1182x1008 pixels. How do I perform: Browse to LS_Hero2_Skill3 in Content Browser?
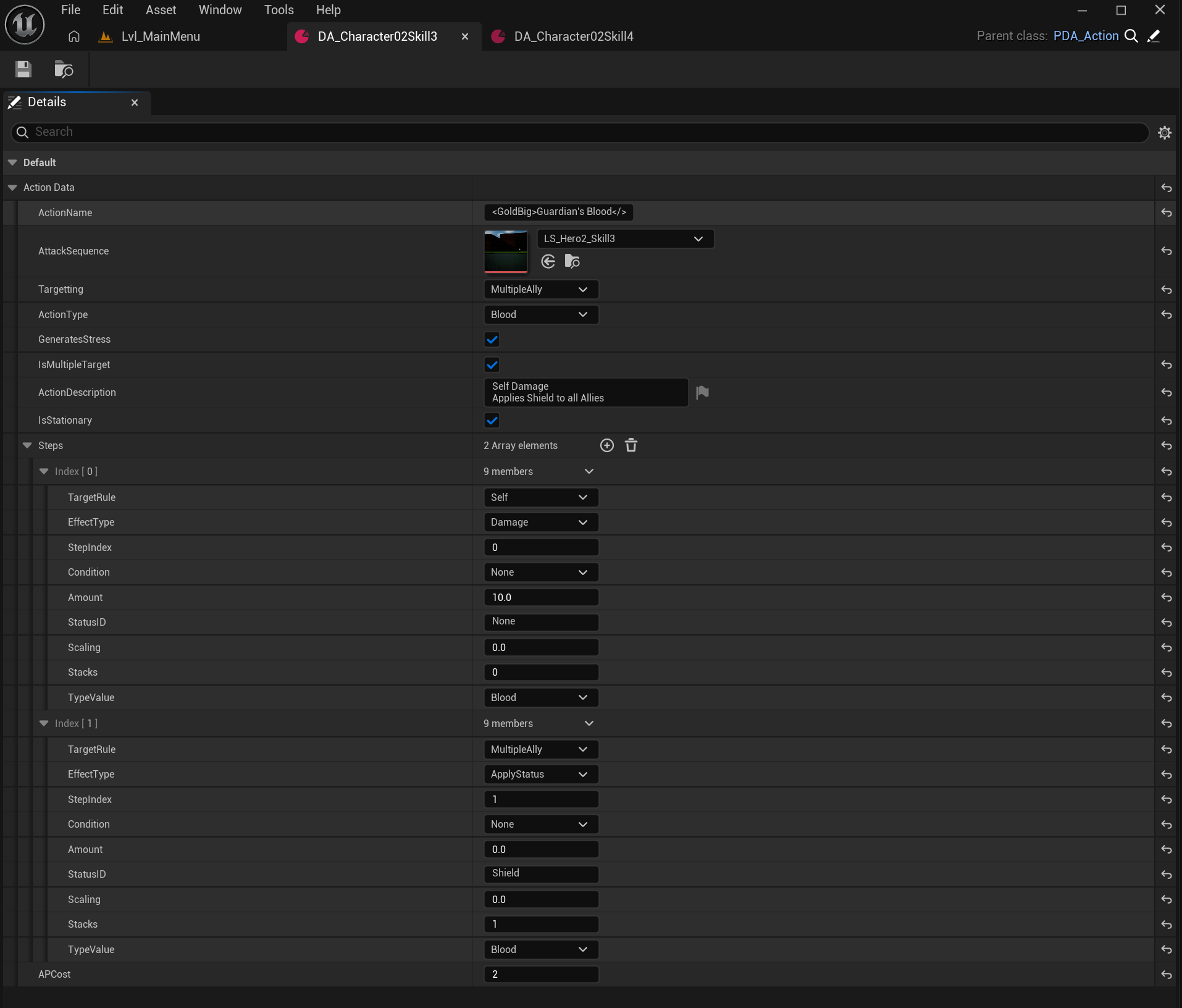(x=572, y=261)
